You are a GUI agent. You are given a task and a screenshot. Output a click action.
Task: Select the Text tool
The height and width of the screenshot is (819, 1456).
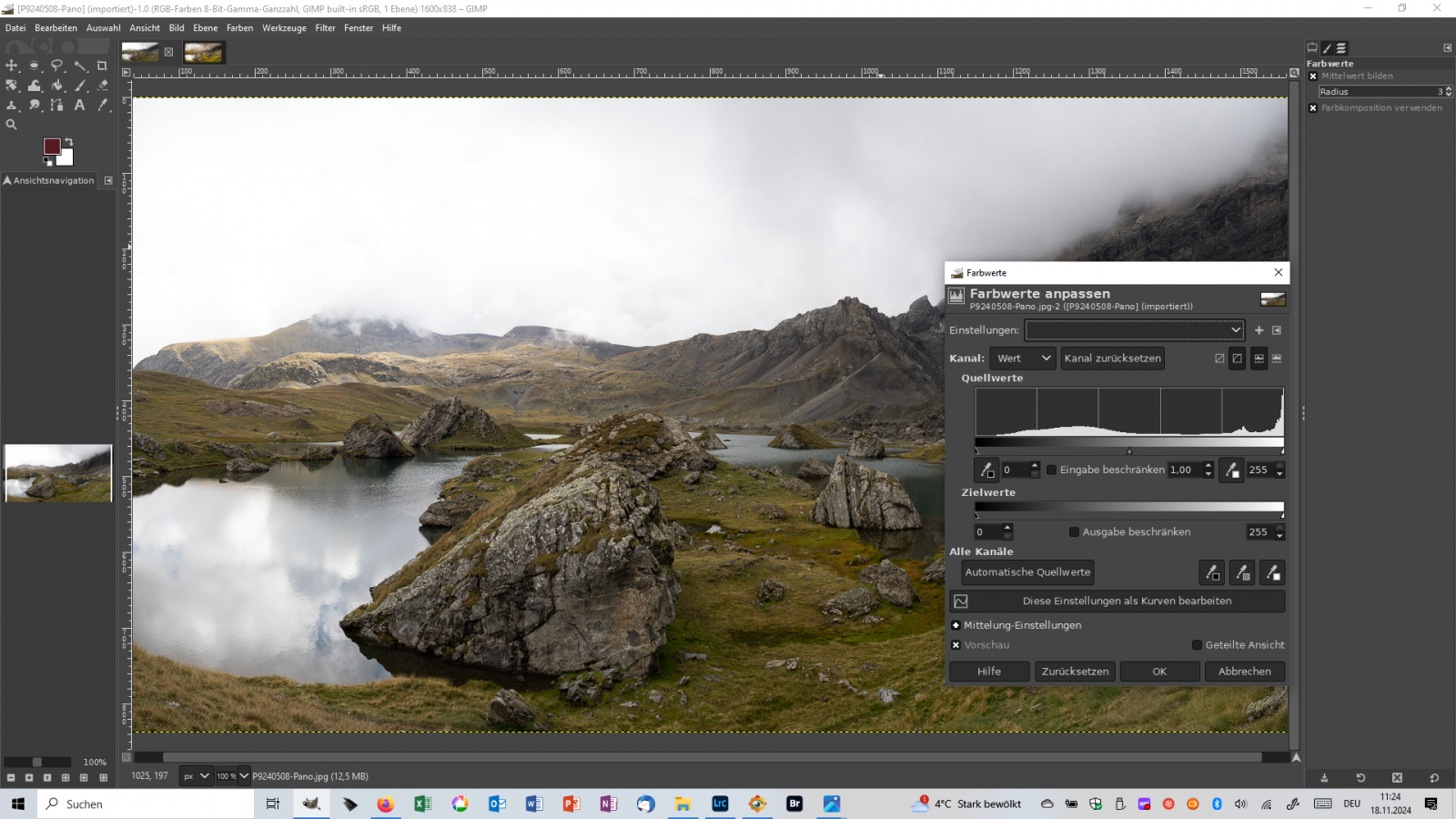pos(80,106)
